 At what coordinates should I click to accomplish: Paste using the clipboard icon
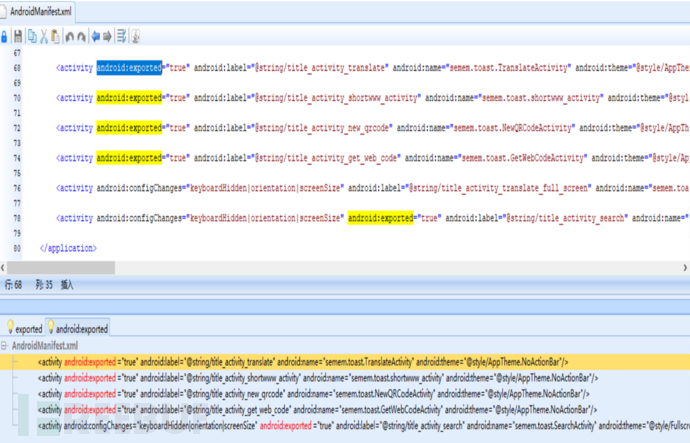[55, 37]
